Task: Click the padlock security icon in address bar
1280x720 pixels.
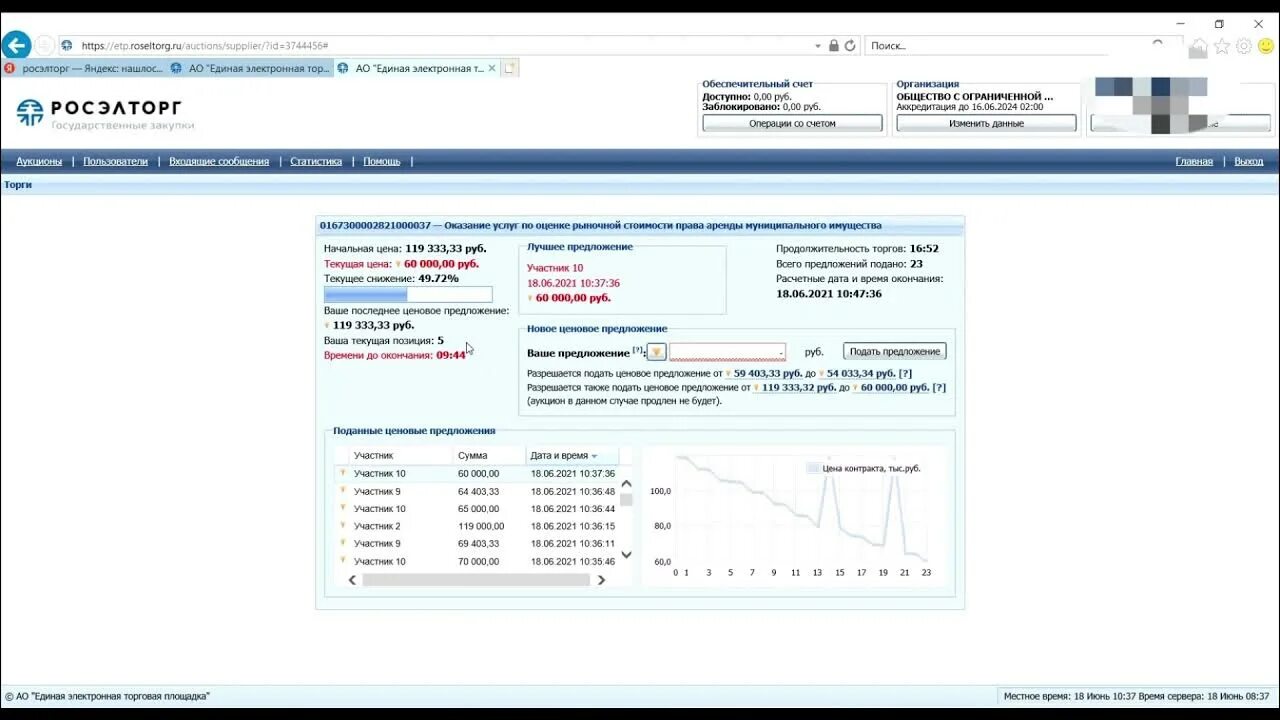Action: click(834, 46)
